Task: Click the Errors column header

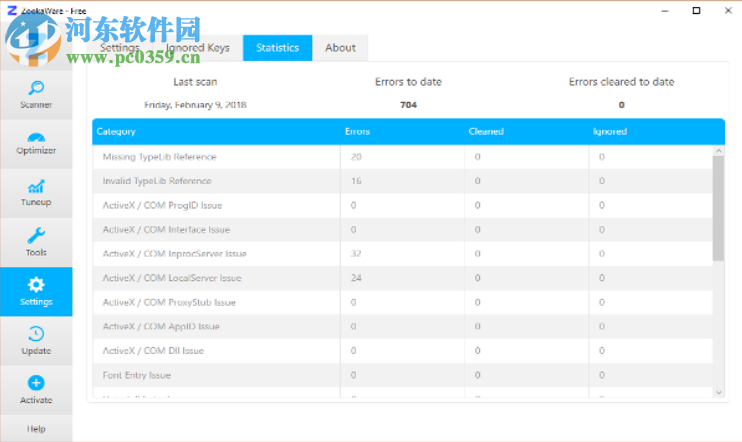Action: pyautogui.click(x=357, y=132)
